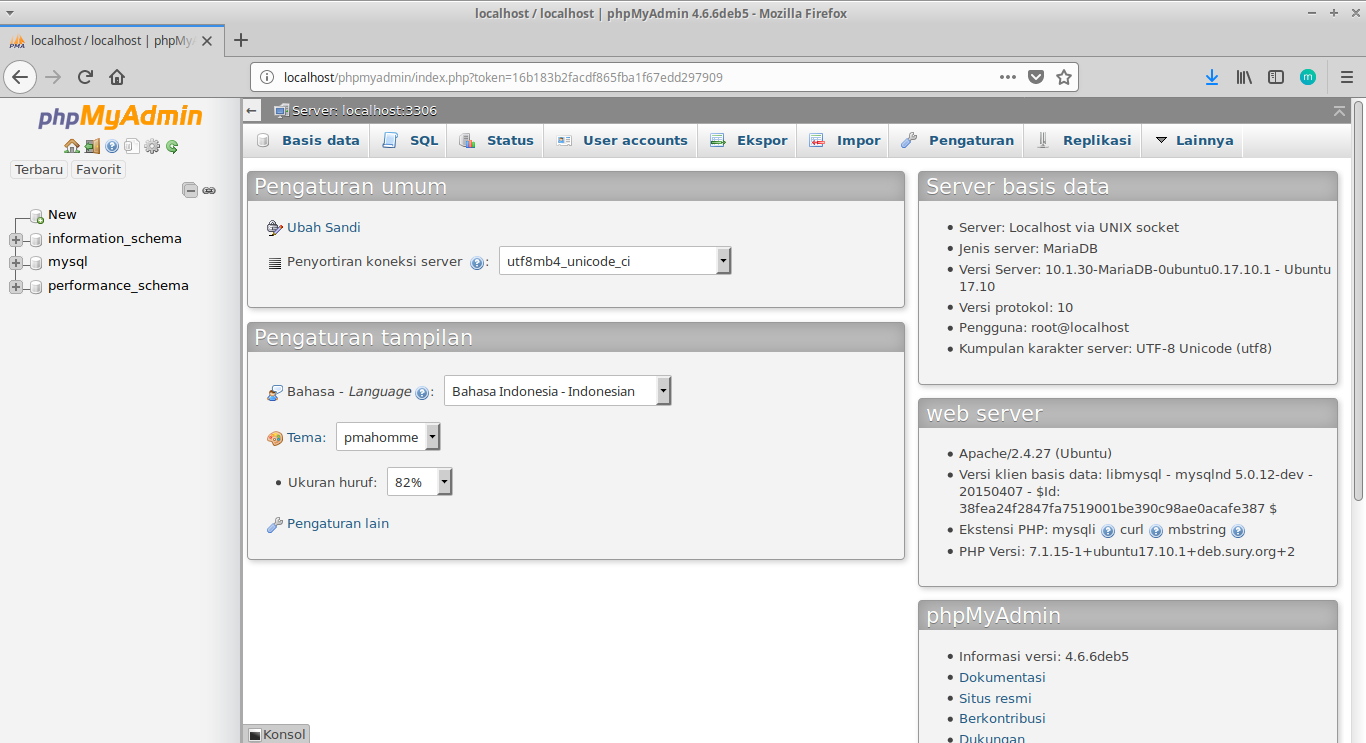Hide the navigation panel with left arrow
The width and height of the screenshot is (1366, 743).
click(x=251, y=110)
